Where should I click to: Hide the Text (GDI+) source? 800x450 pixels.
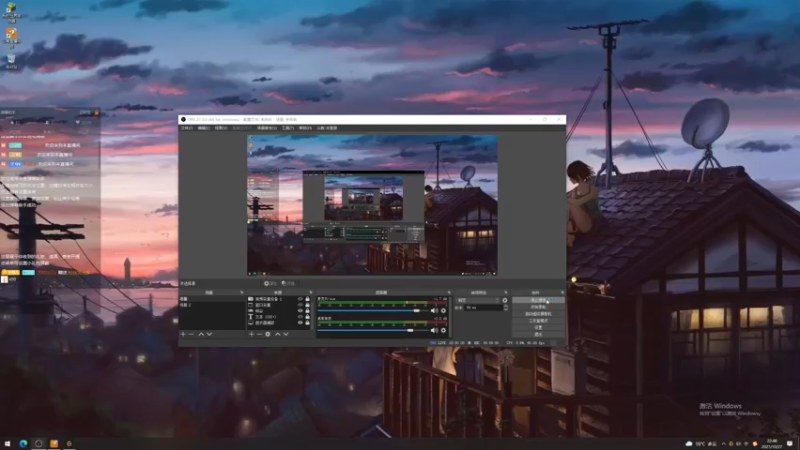click(x=300, y=317)
